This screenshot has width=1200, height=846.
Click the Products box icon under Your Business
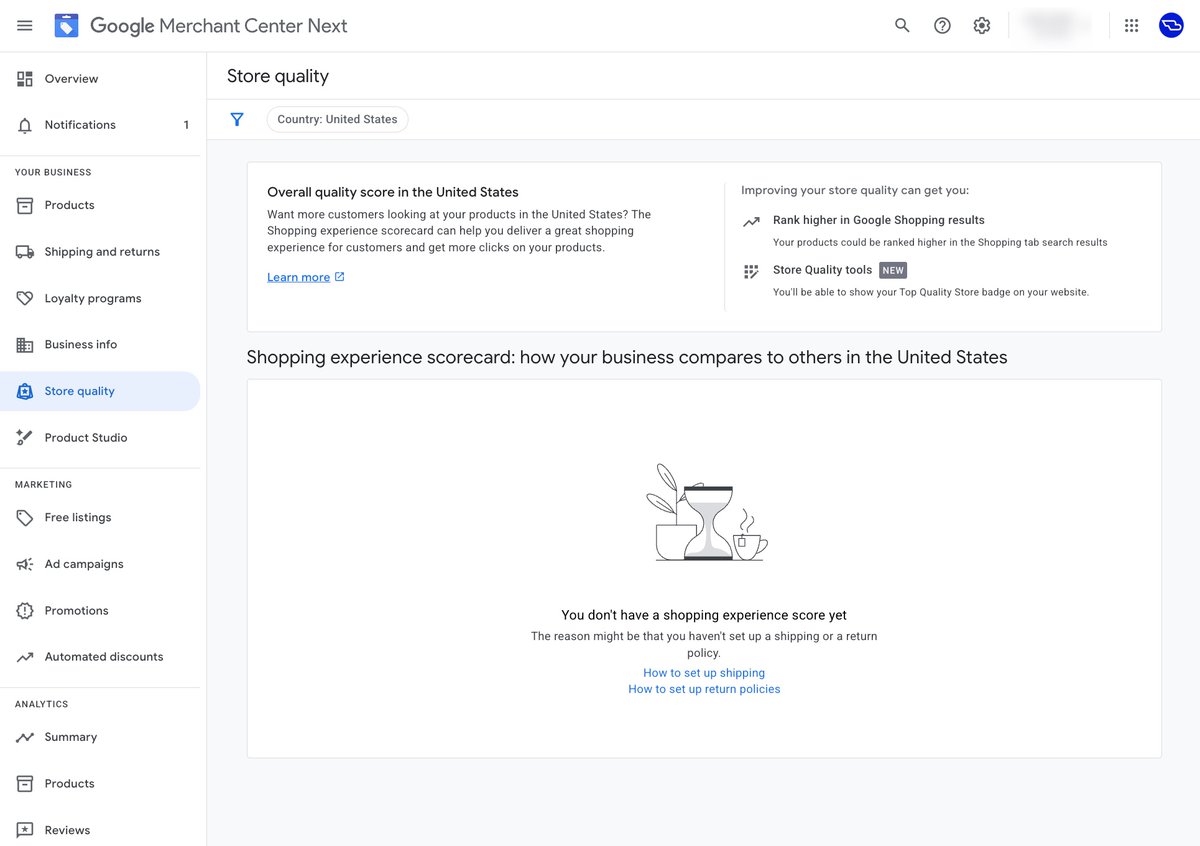pos(25,205)
